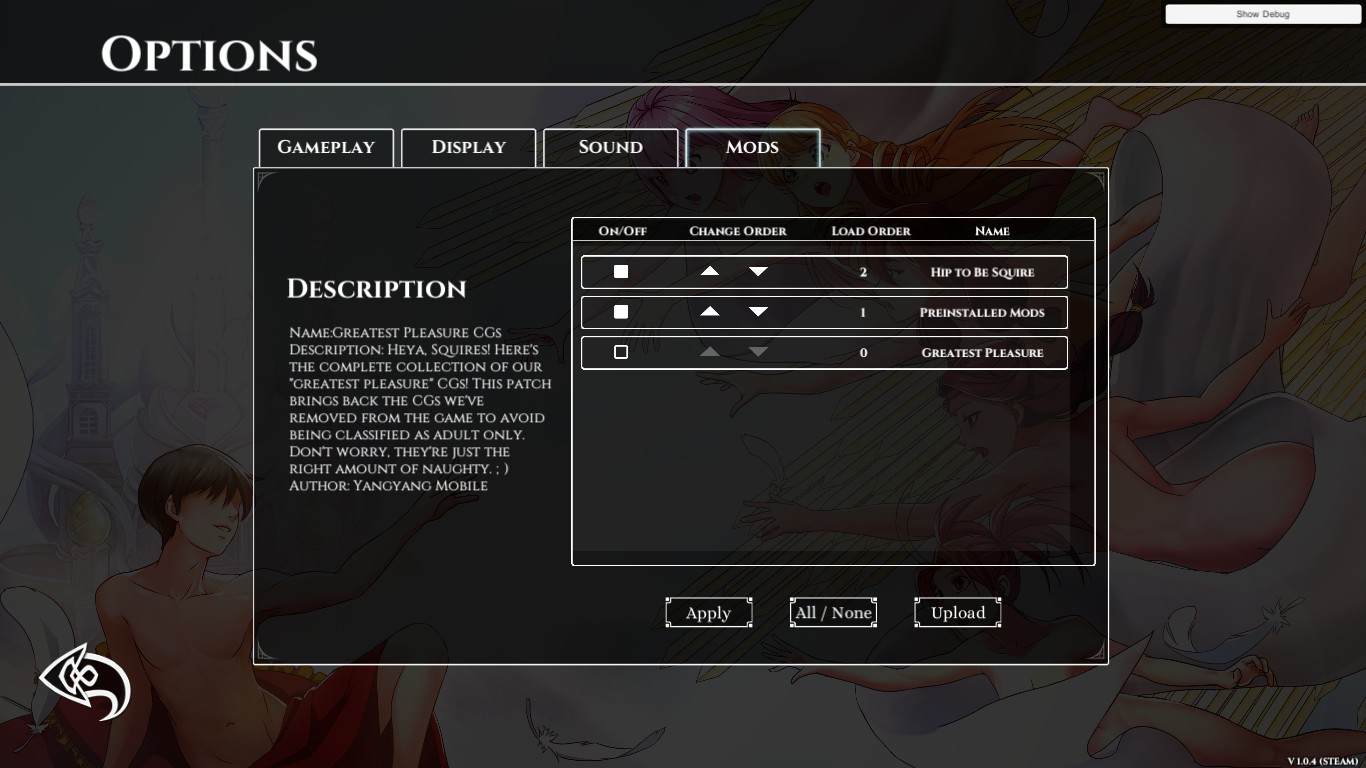Screen dimensions: 1366x768
Task: Open the Display options tab
Action: 469,147
